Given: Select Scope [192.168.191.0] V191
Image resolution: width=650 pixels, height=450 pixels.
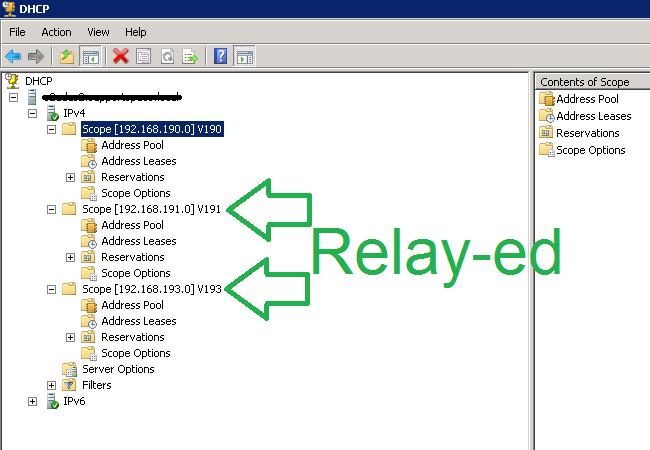Looking at the screenshot, I should pyautogui.click(x=151, y=209).
